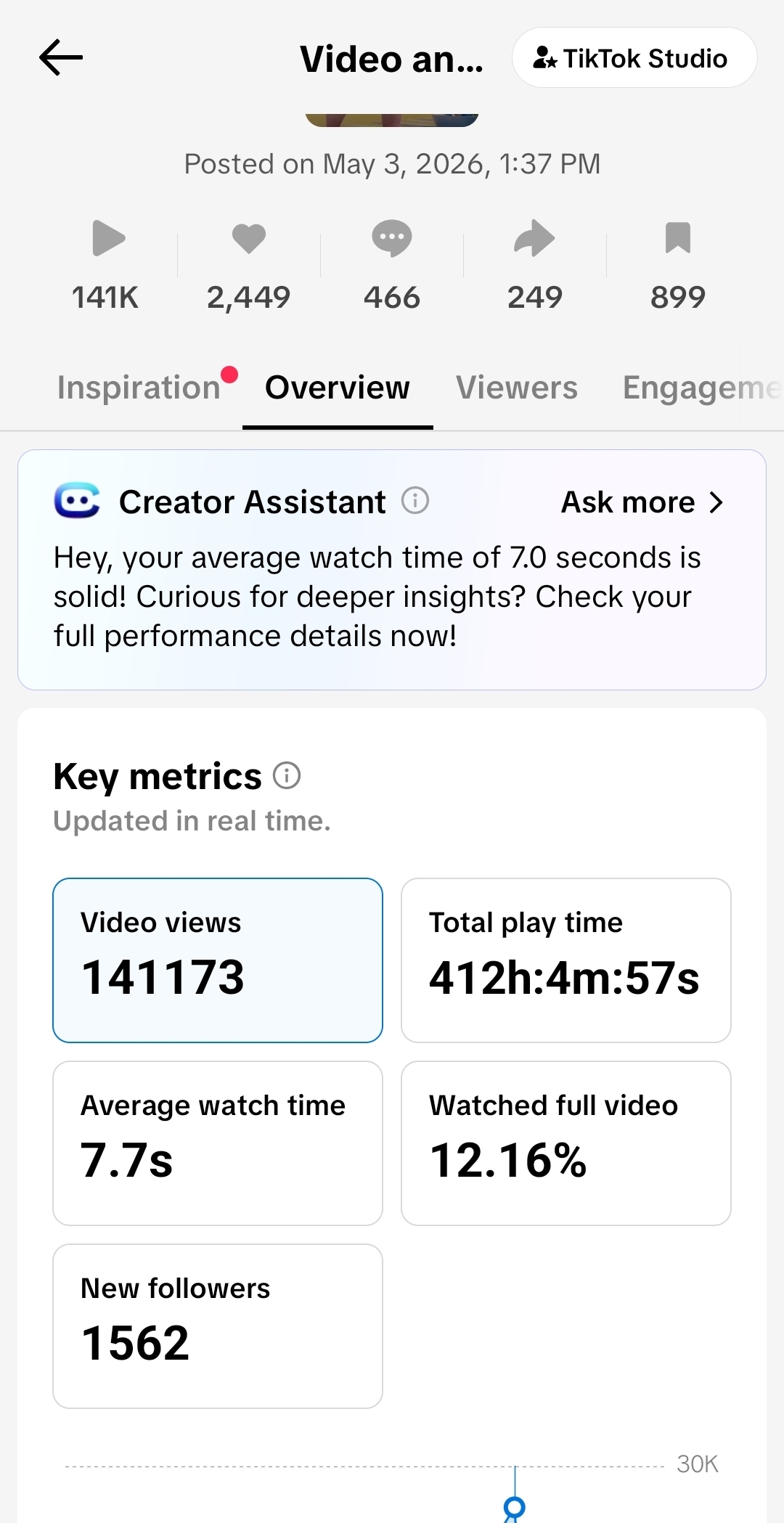
Task: Tap the bookmark saves icon
Action: [678, 238]
